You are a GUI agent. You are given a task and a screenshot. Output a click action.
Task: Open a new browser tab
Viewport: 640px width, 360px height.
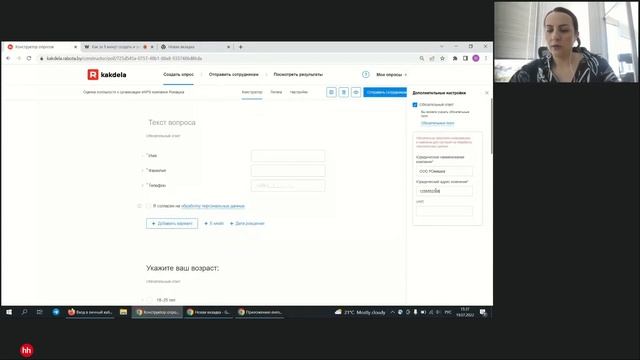coord(240,47)
